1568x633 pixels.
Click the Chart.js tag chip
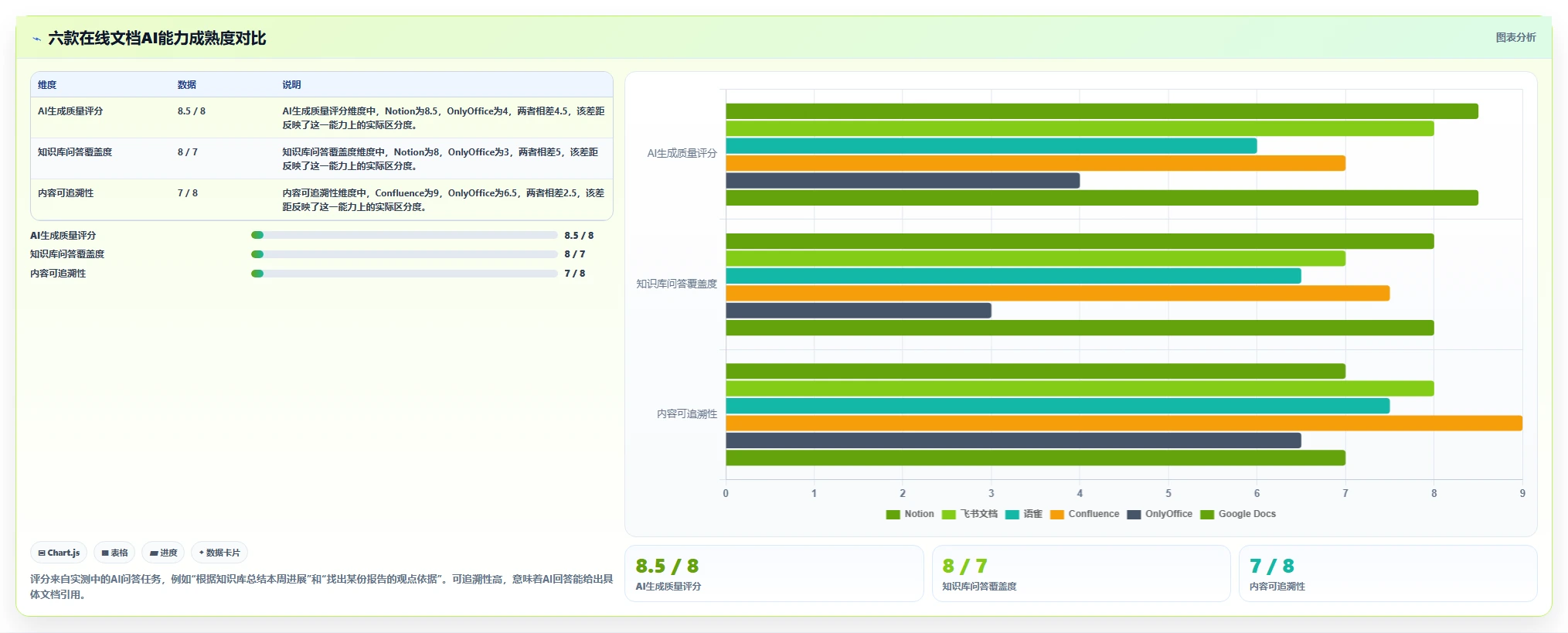[59, 553]
